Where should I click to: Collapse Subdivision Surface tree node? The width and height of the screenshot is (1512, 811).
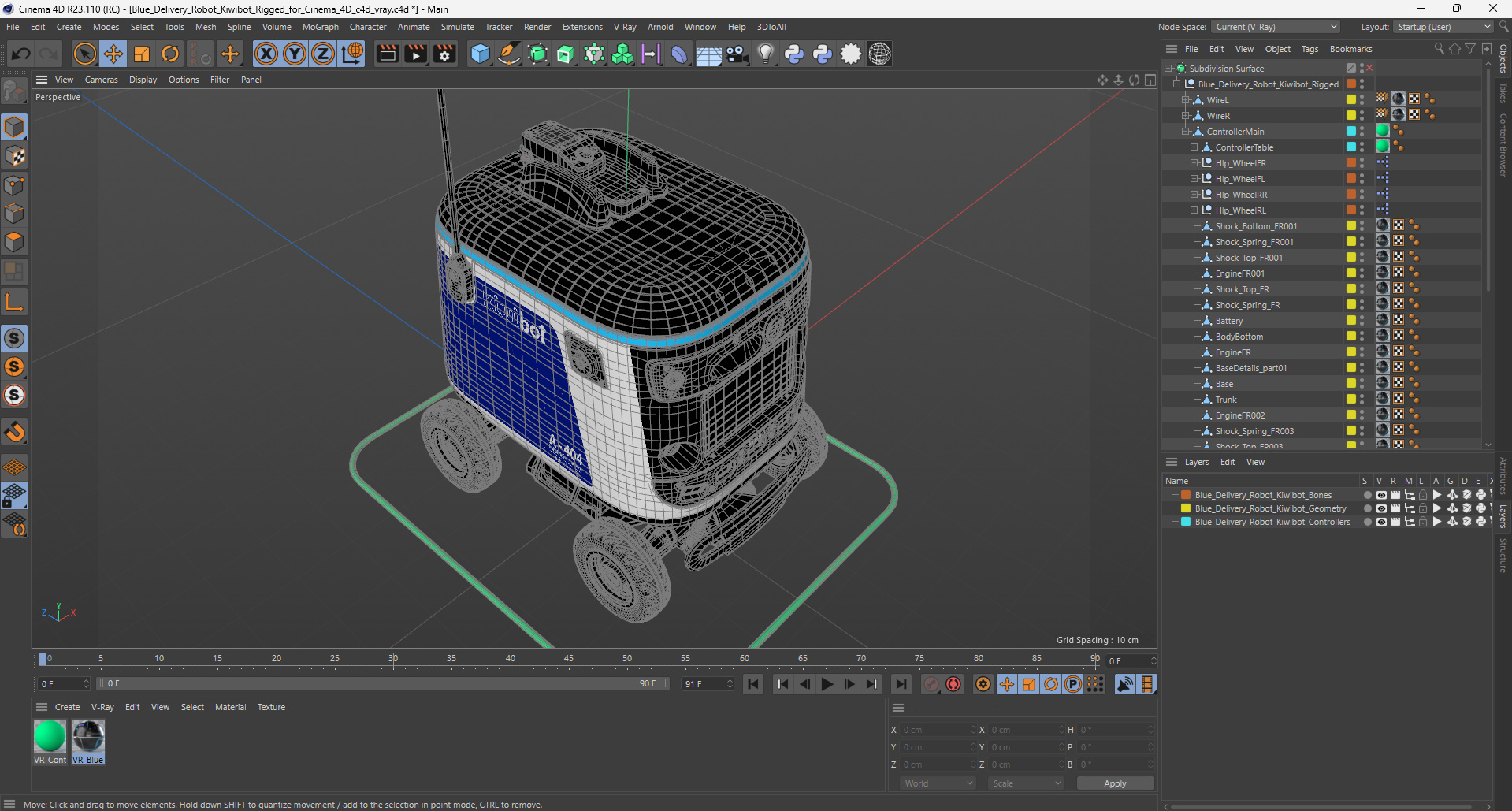(x=1168, y=69)
